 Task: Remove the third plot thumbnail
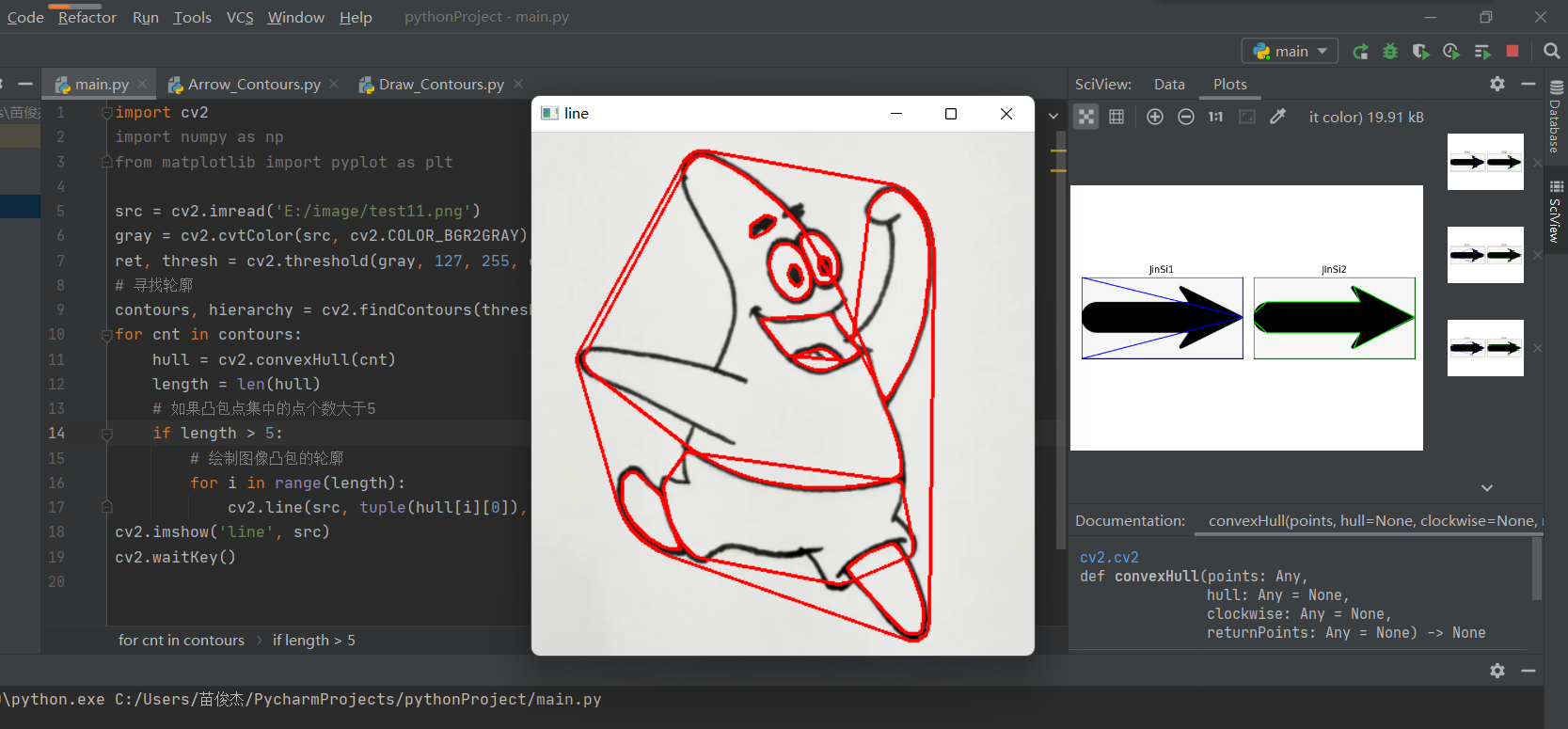(x=1538, y=348)
